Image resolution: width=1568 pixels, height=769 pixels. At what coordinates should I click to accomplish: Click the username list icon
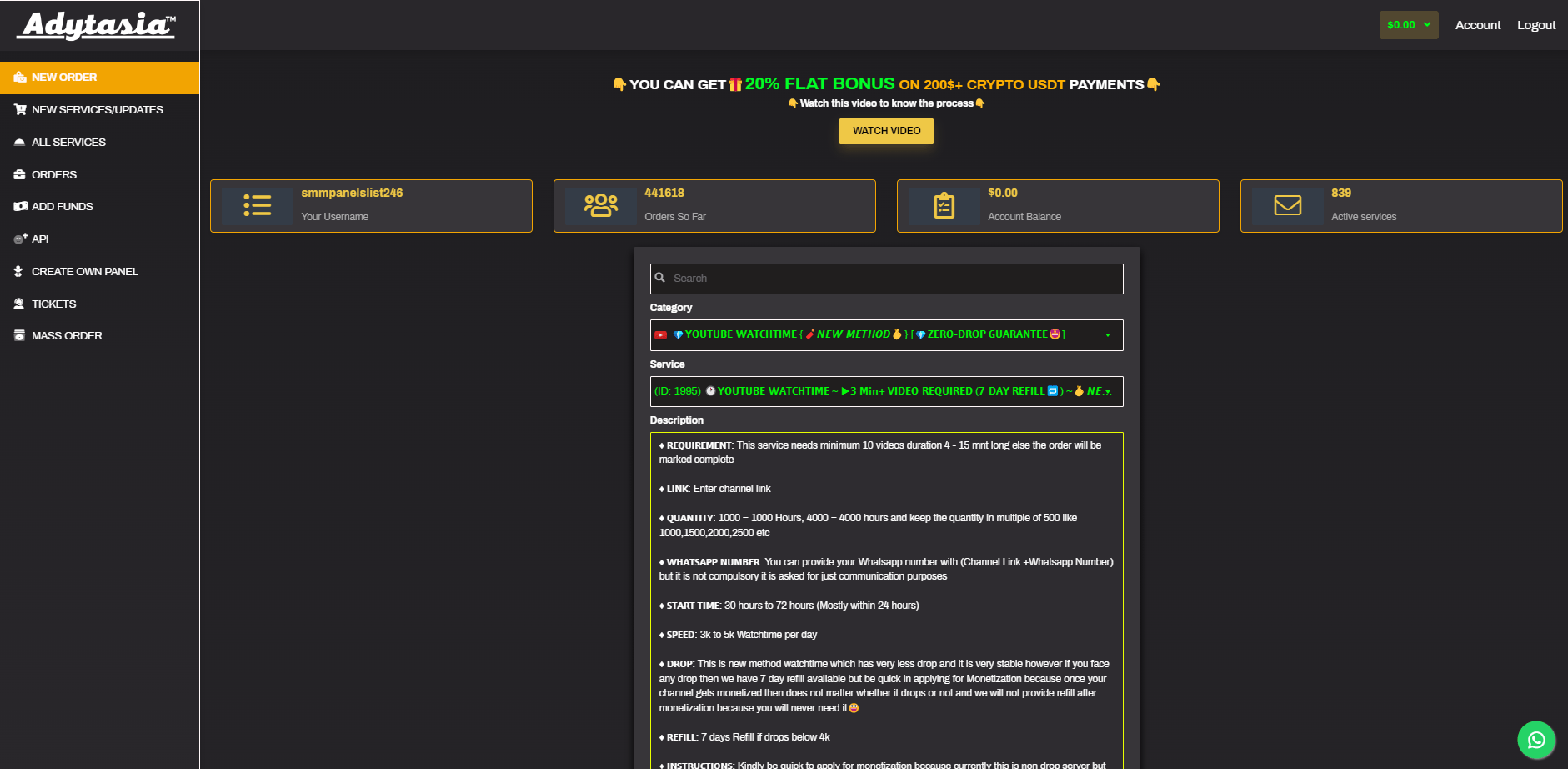point(257,205)
